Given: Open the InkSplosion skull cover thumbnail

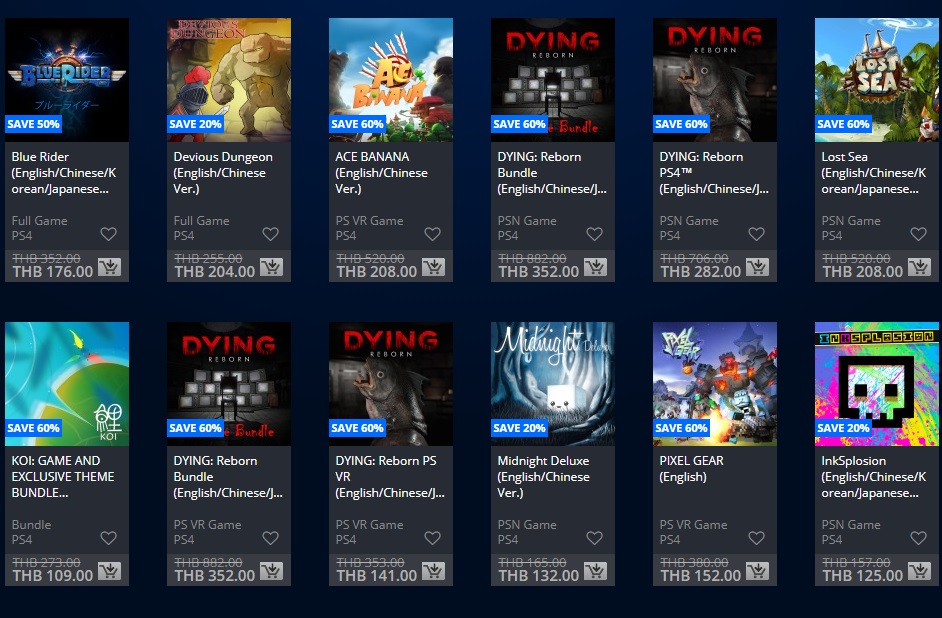Looking at the screenshot, I should click(877, 384).
